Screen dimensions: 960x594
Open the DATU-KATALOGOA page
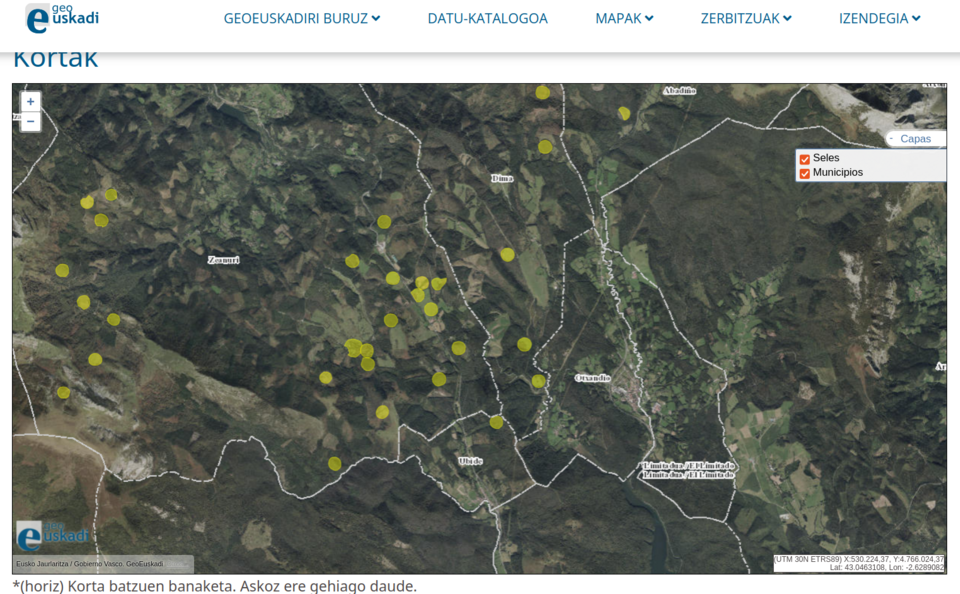tap(487, 18)
